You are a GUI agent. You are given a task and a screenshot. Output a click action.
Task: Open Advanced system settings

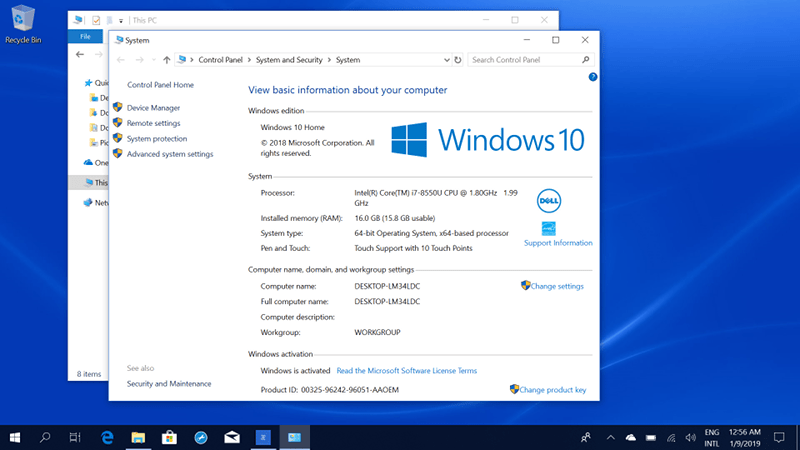(x=170, y=154)
